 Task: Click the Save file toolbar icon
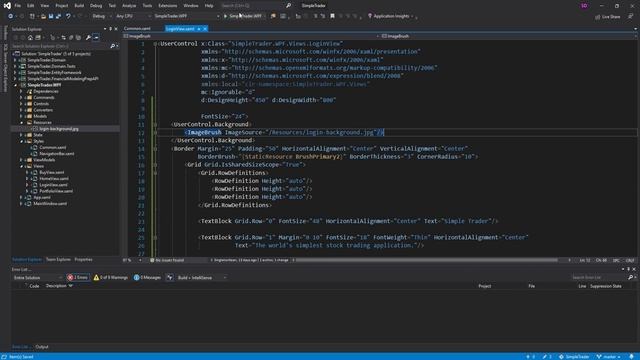[x=51, y=16]
